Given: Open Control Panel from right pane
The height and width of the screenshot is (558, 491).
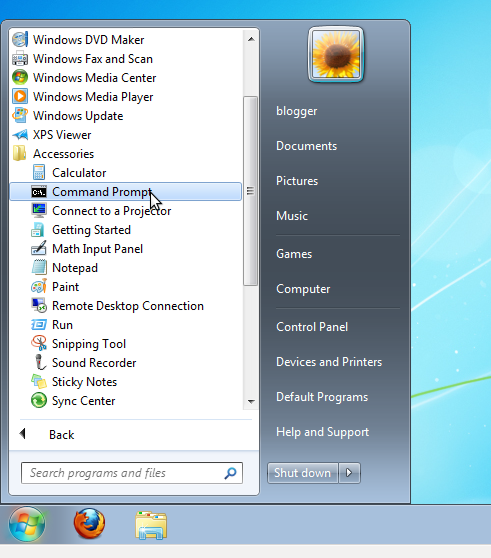Looking at the screenshot, I should point(312,327).
